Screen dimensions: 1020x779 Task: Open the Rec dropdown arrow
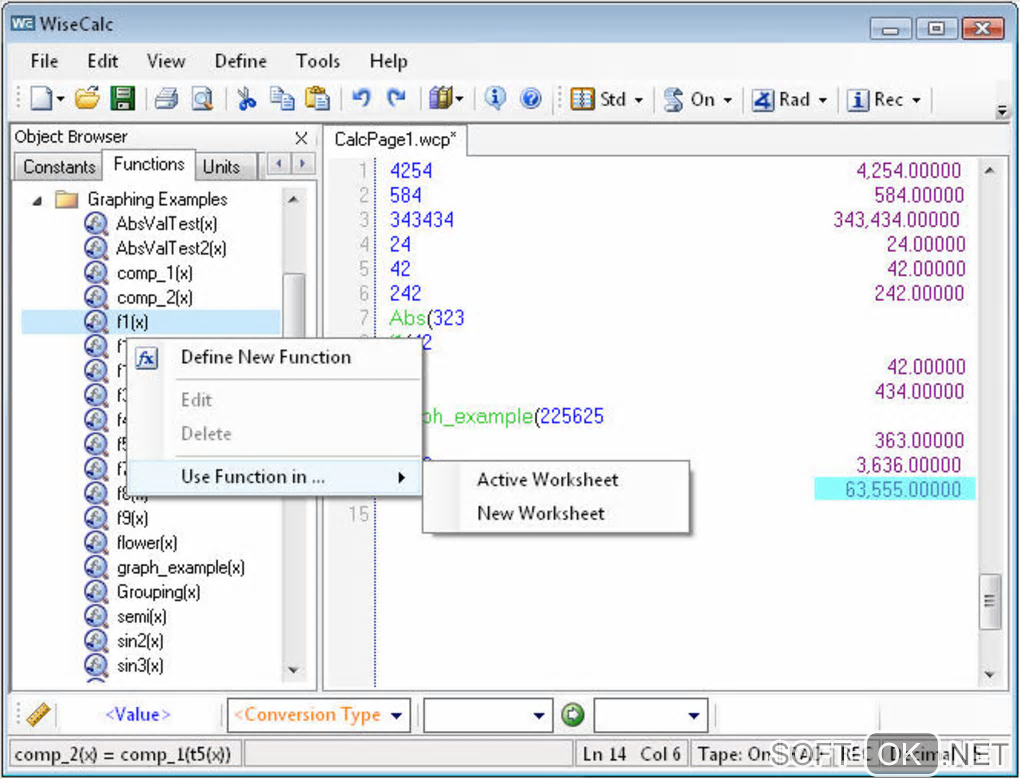(x=917, y=100)
